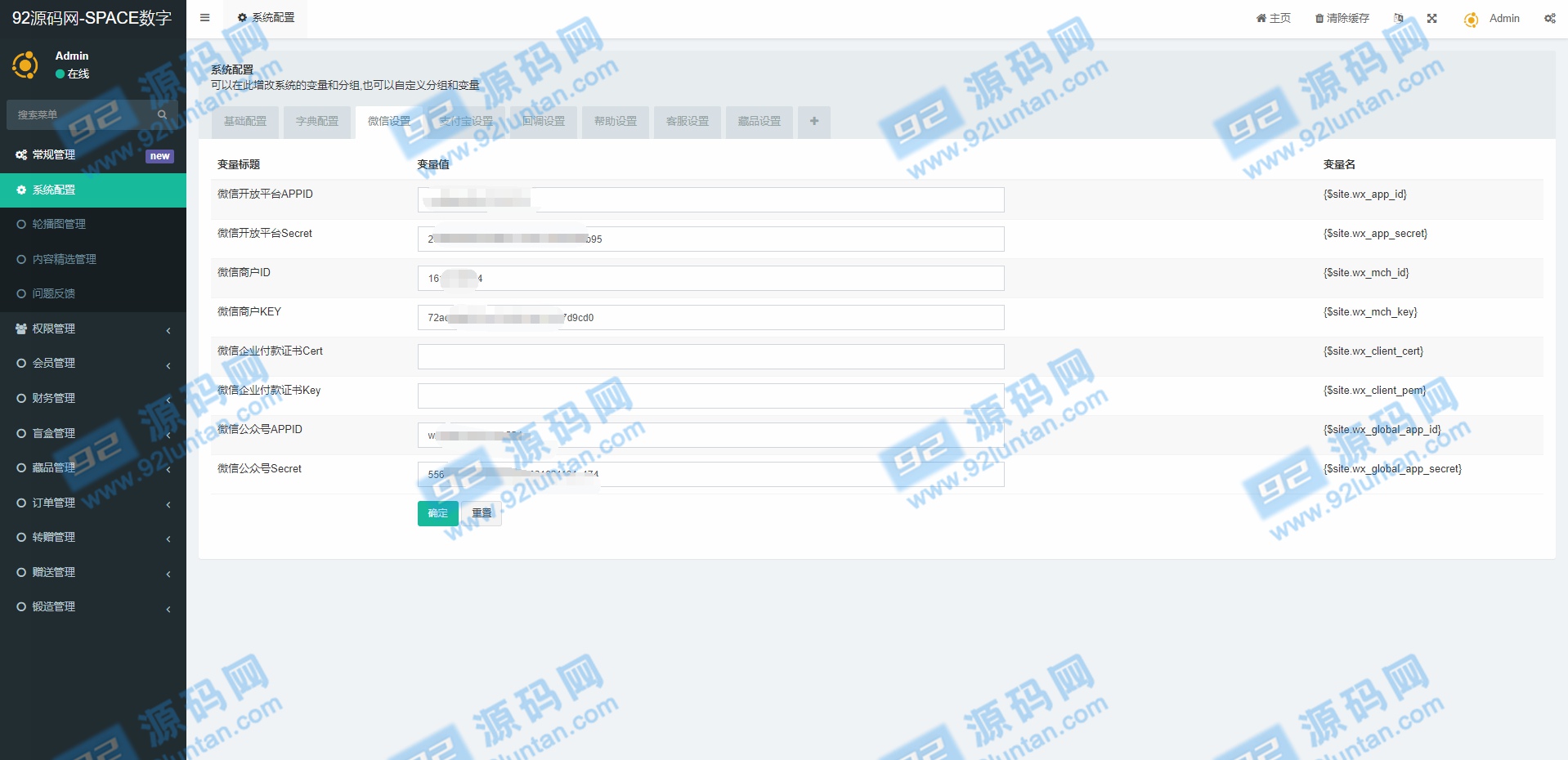Expand the 赠送管理 menu

tap(93, 572)
